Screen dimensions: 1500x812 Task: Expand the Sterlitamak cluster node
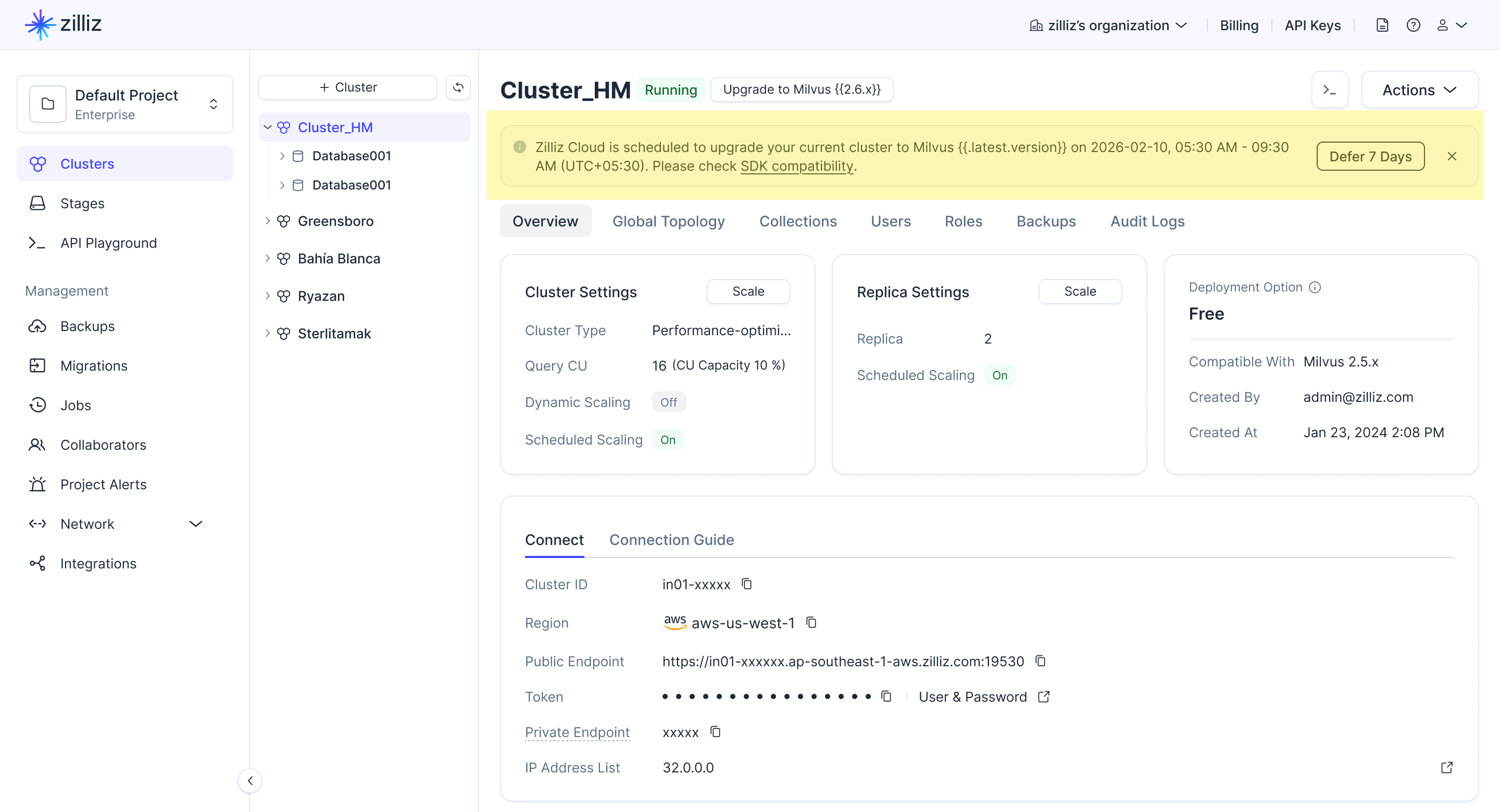pyautogui.click(x=267, y=334)
